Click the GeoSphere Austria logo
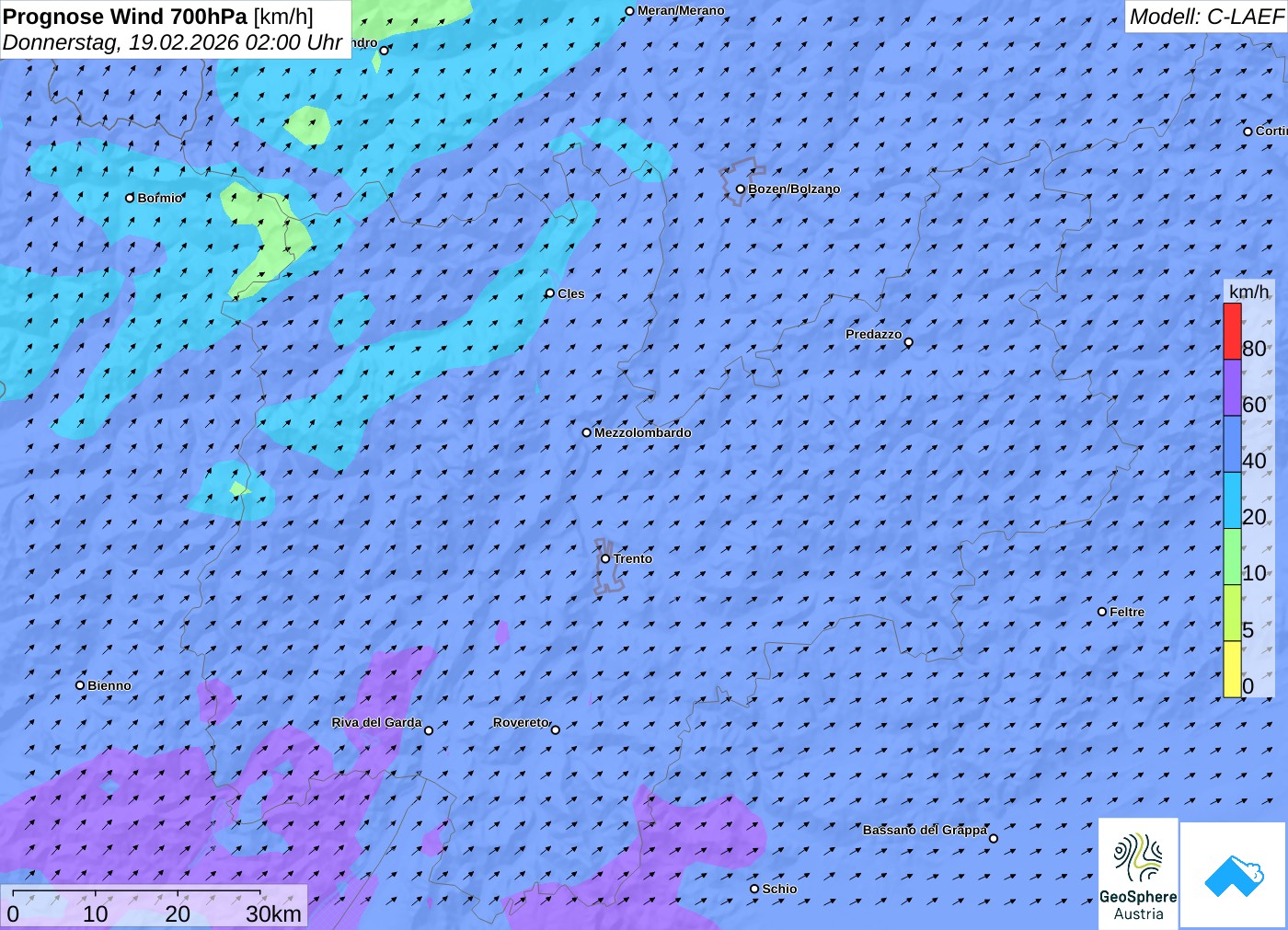1288x930 pixels. 1138,873
